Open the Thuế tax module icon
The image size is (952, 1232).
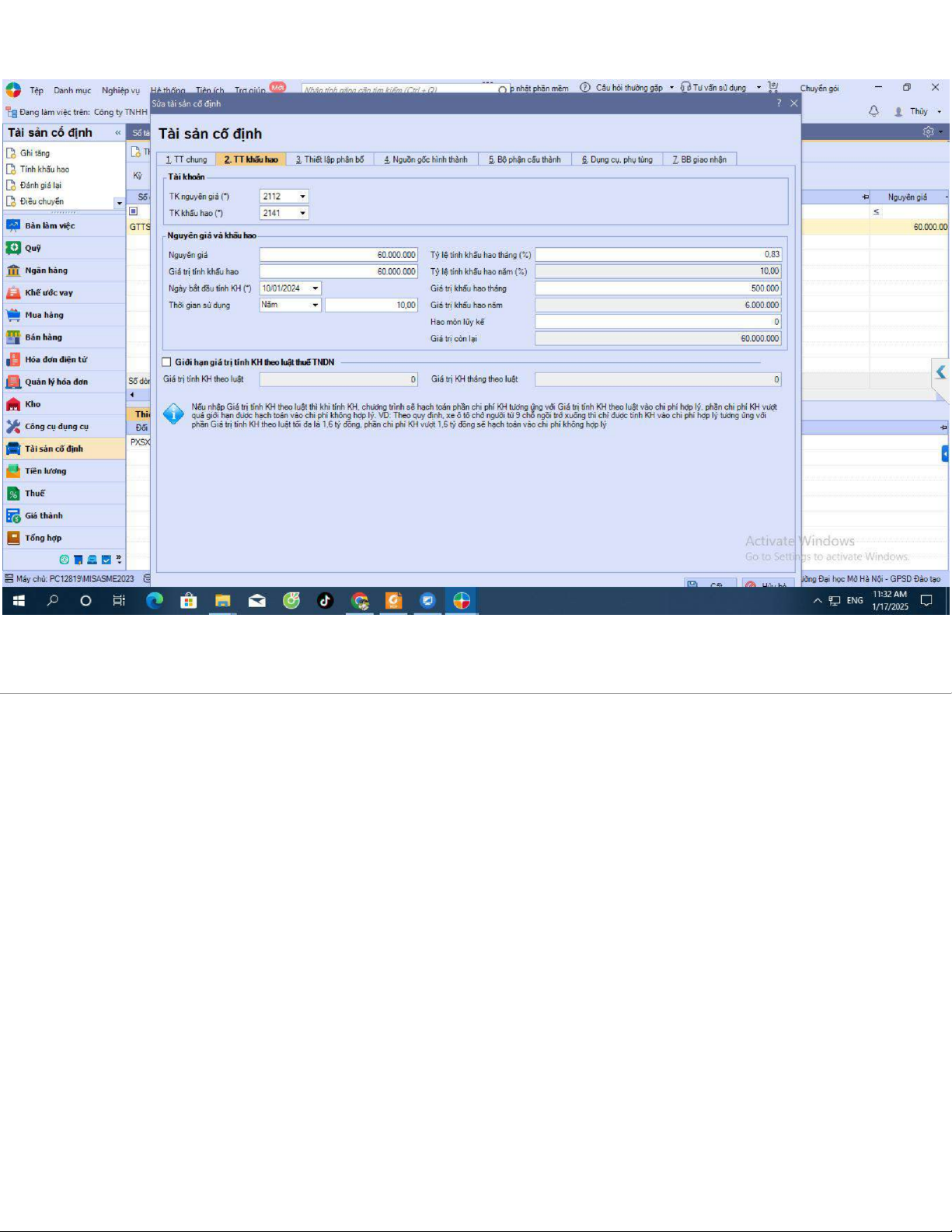(x=13, y=494)
